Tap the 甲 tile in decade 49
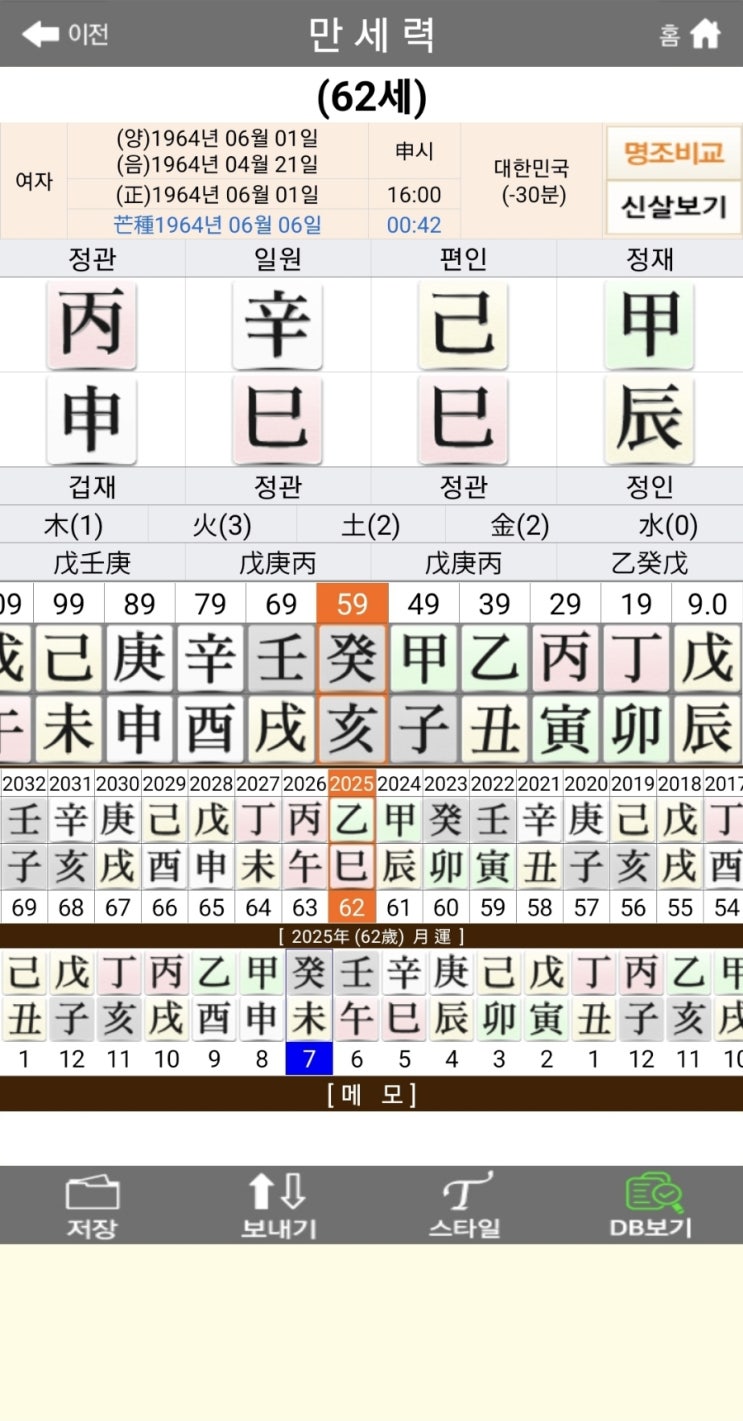 coord(424,658)
